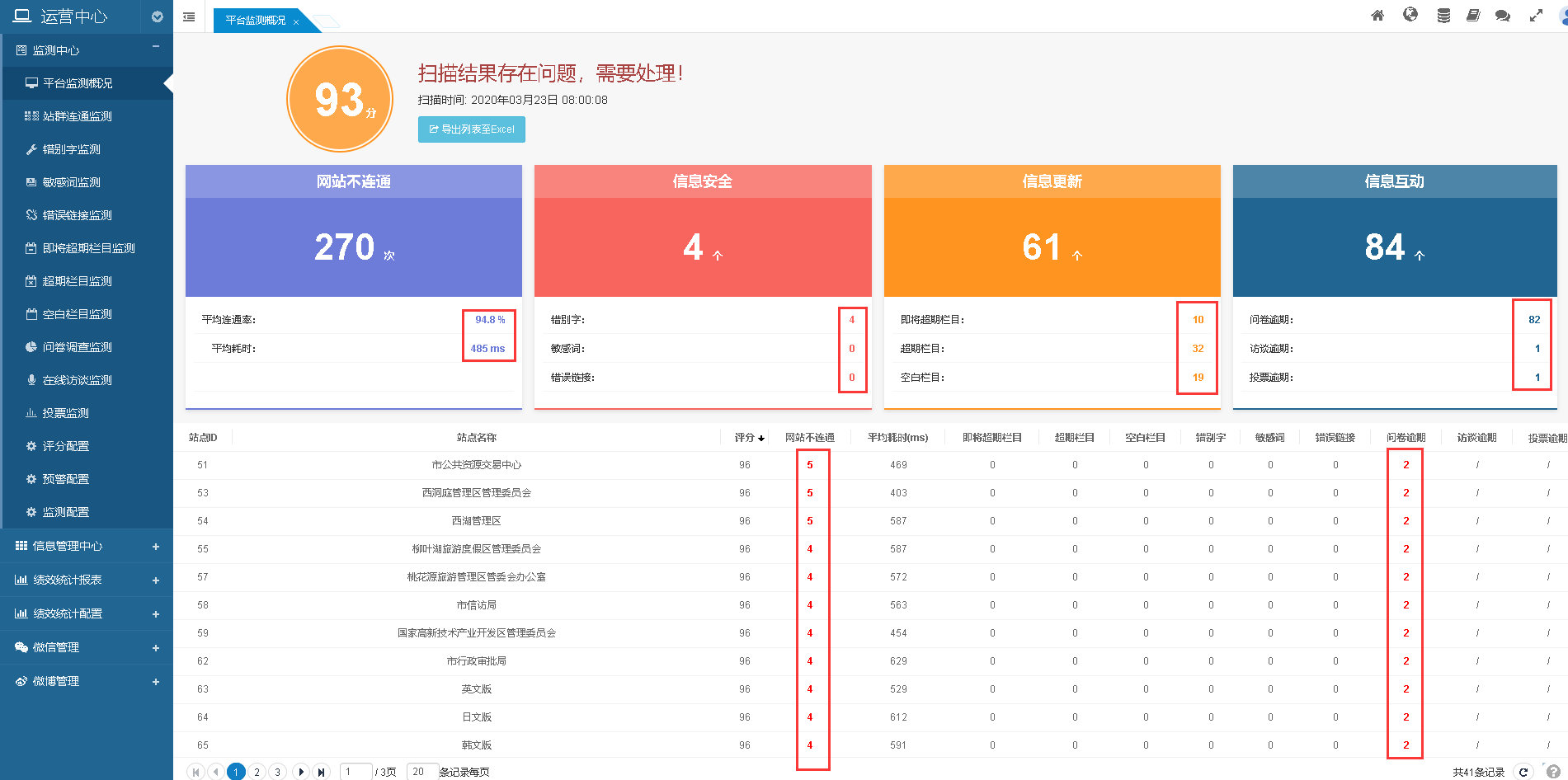Open the chat bubbles icon

coord(1503,16)
